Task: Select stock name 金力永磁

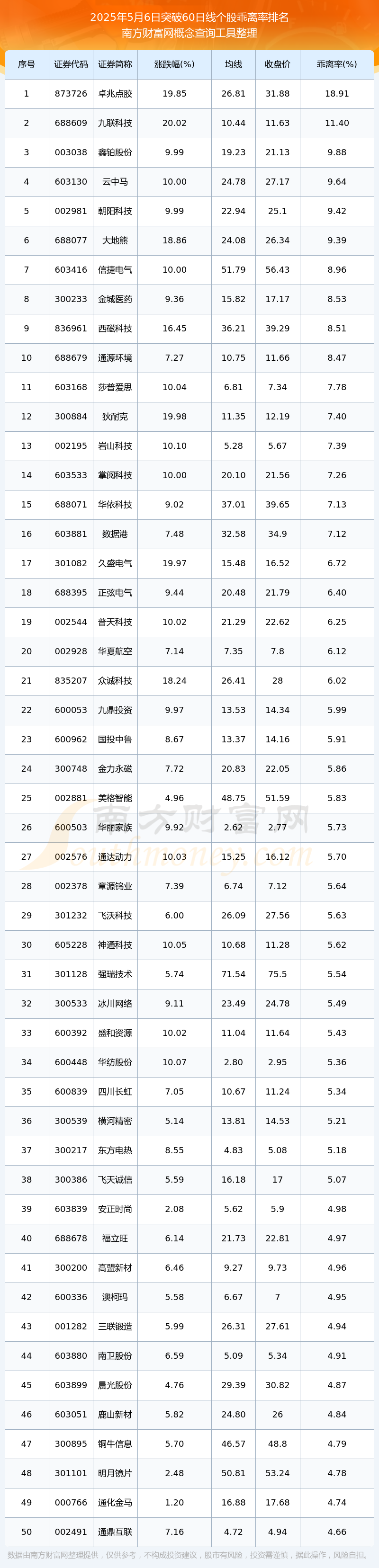Action: click(x=115, y=769)
